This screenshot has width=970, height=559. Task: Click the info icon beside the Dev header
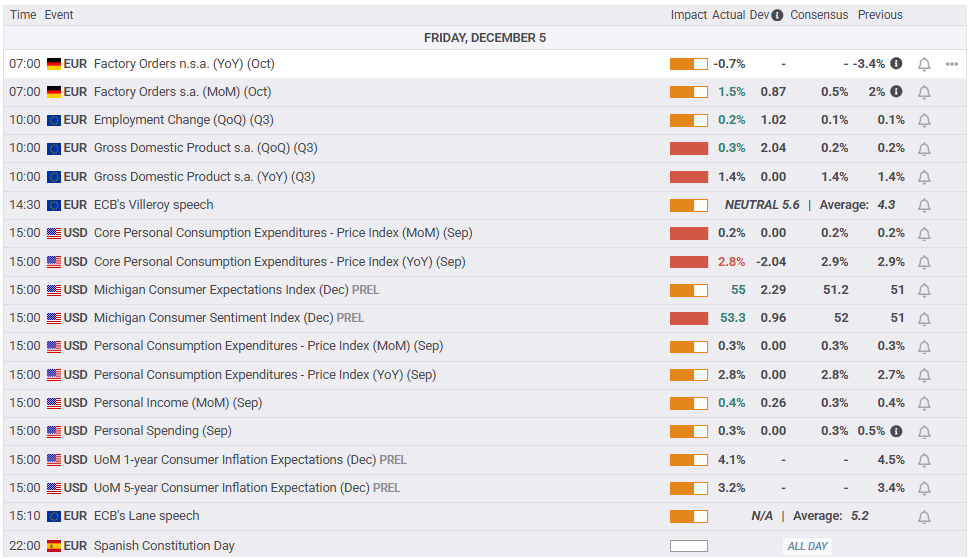click(x=778, y=15)
